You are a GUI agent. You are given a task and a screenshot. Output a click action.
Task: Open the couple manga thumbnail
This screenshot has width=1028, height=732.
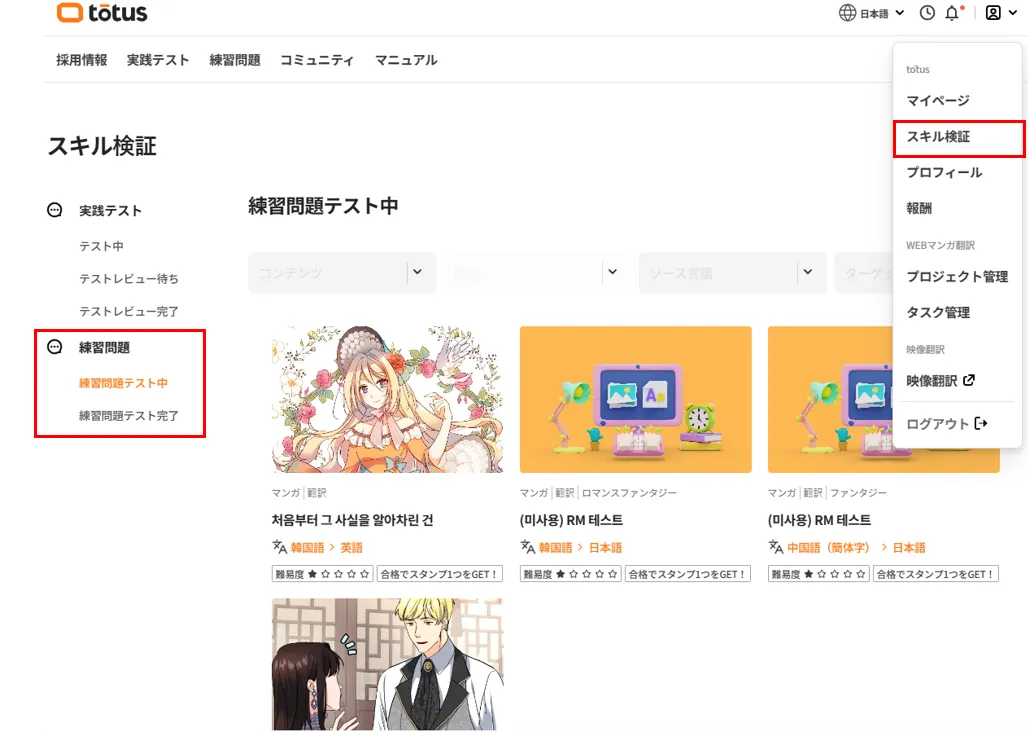pyautogui.click(x=387, y=665)
